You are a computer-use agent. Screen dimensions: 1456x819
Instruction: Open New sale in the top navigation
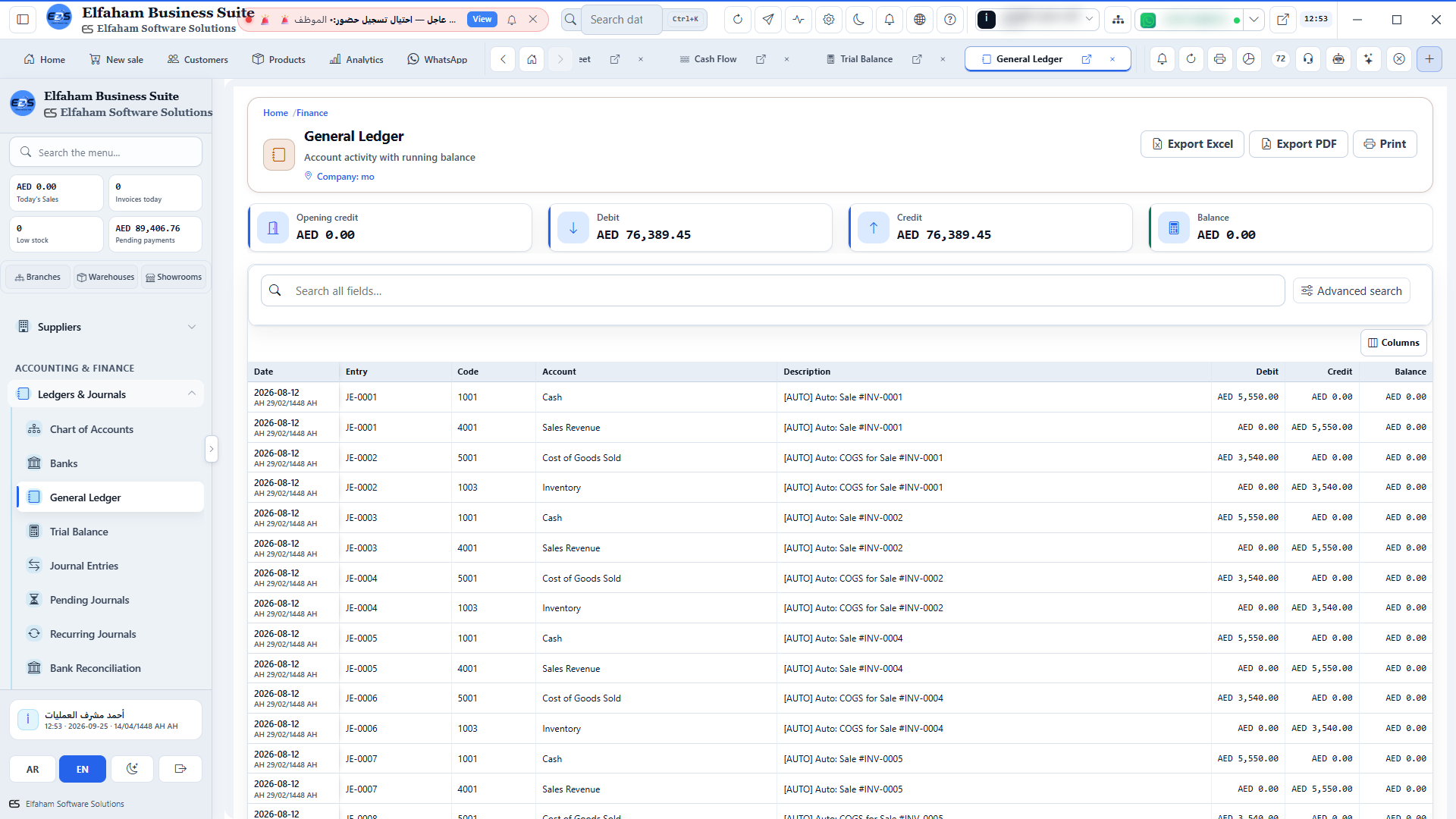pos(116,59)
